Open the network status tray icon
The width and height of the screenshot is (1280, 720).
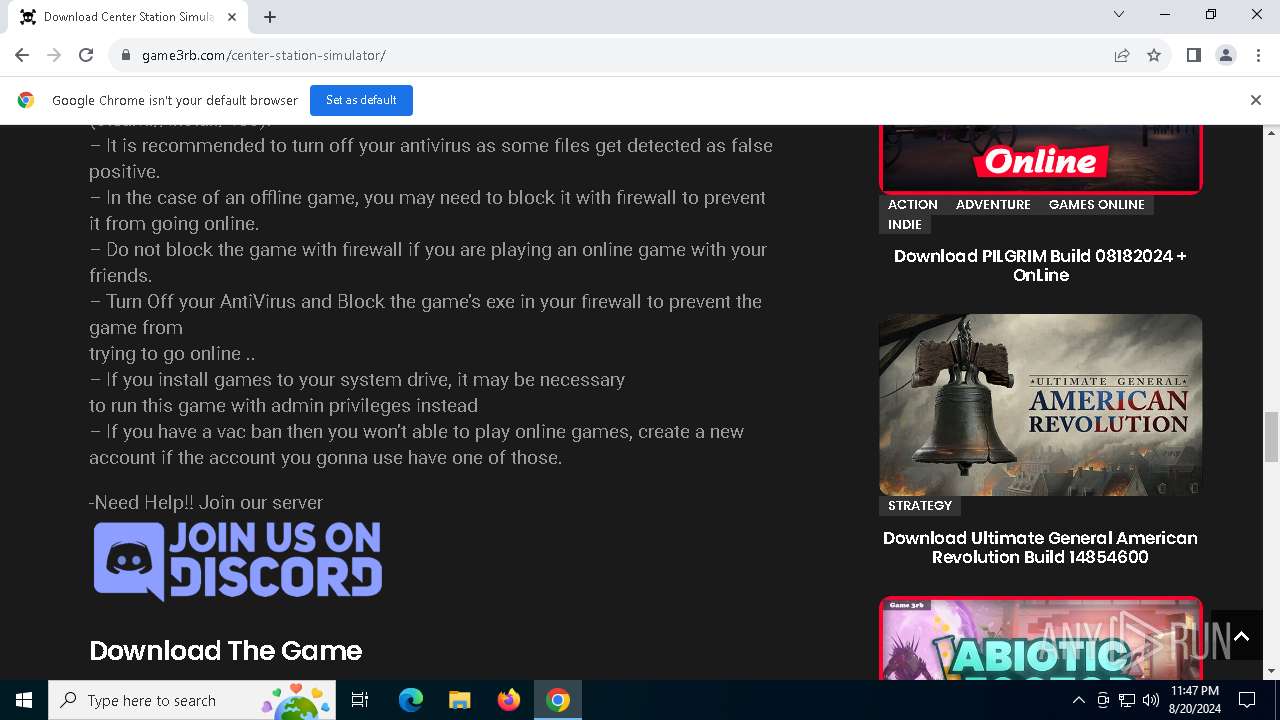pos(1127,700)
